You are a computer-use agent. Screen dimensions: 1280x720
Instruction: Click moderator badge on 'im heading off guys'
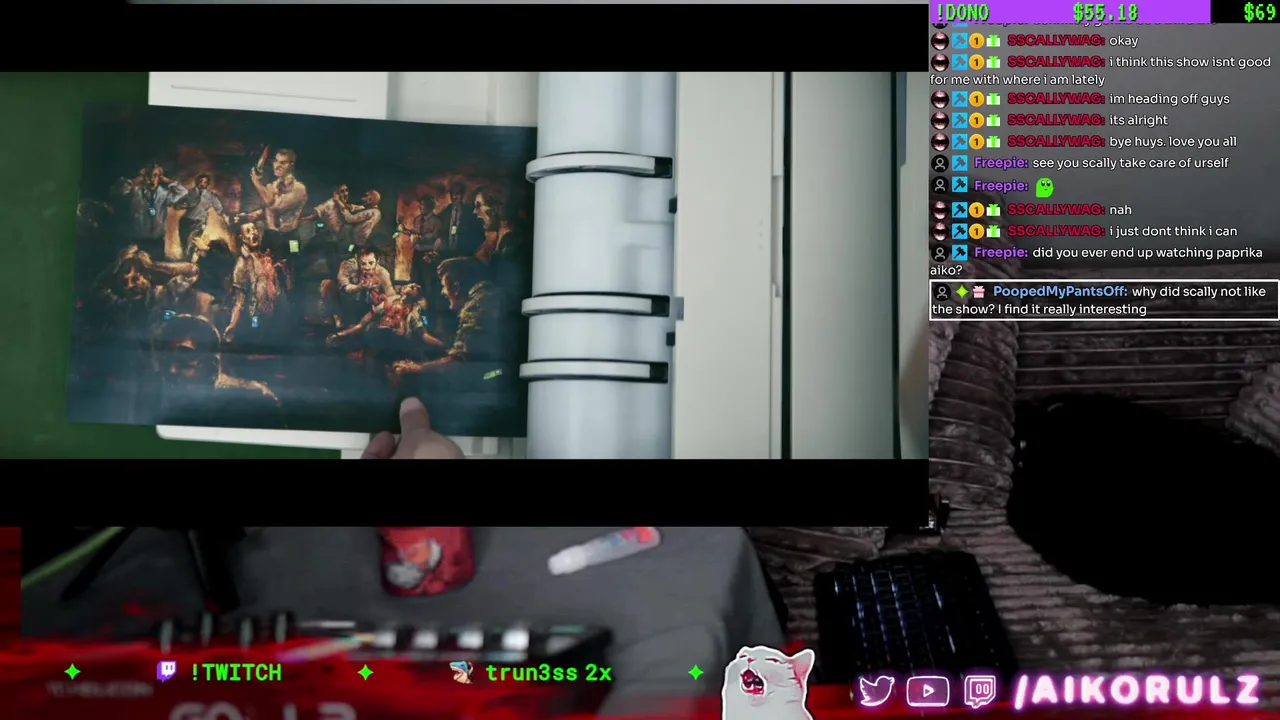(959, 99)
